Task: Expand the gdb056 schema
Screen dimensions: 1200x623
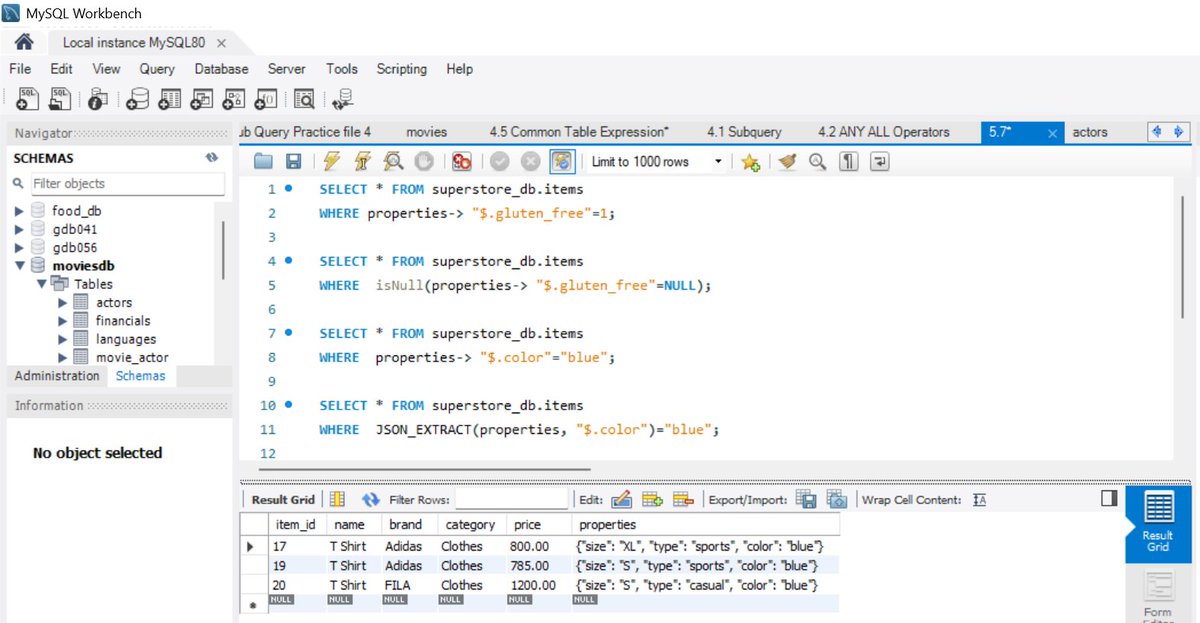Action: pyautogui.click(x=19, y=247)
